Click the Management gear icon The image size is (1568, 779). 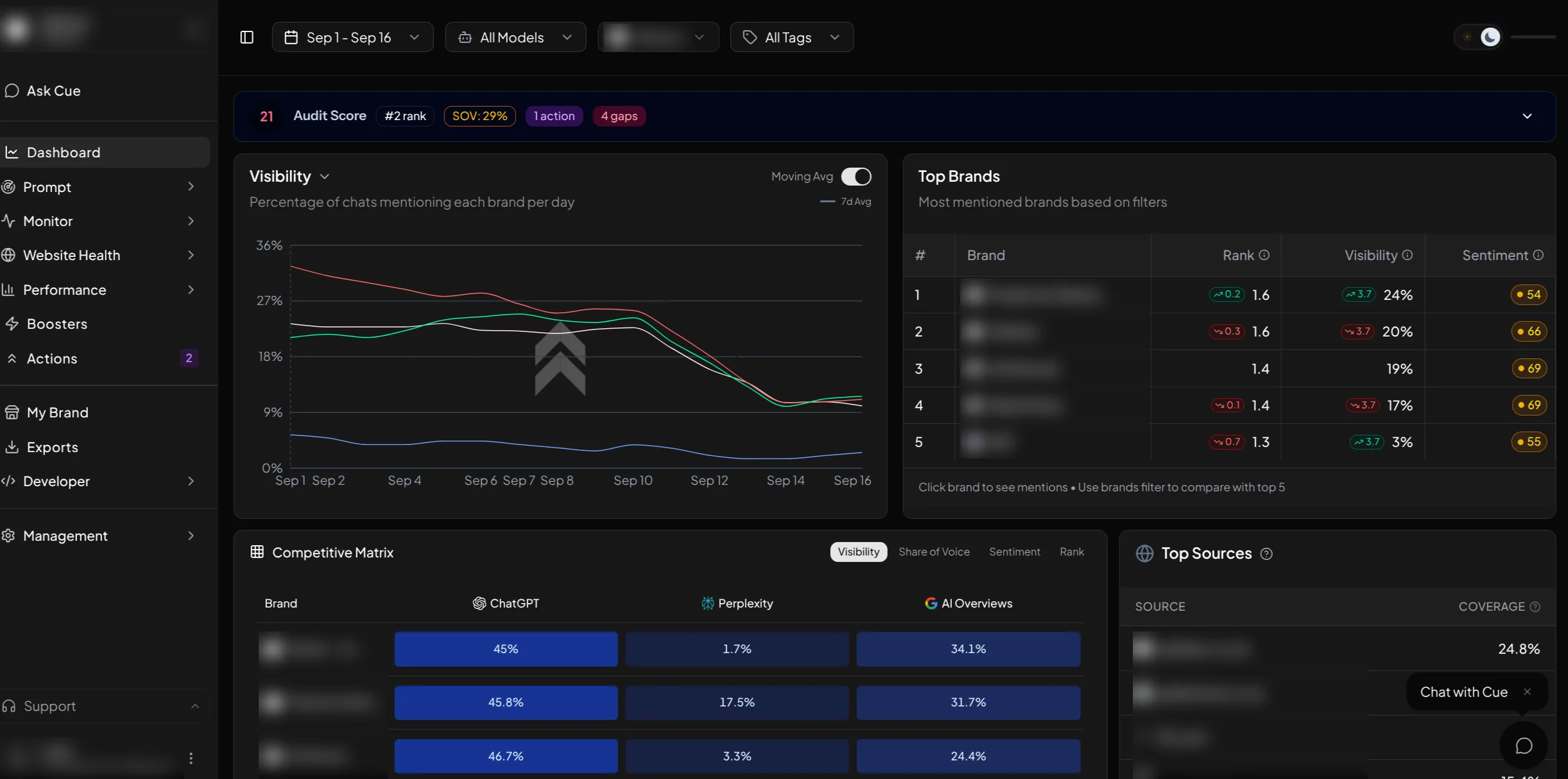(x=8, y=536)
